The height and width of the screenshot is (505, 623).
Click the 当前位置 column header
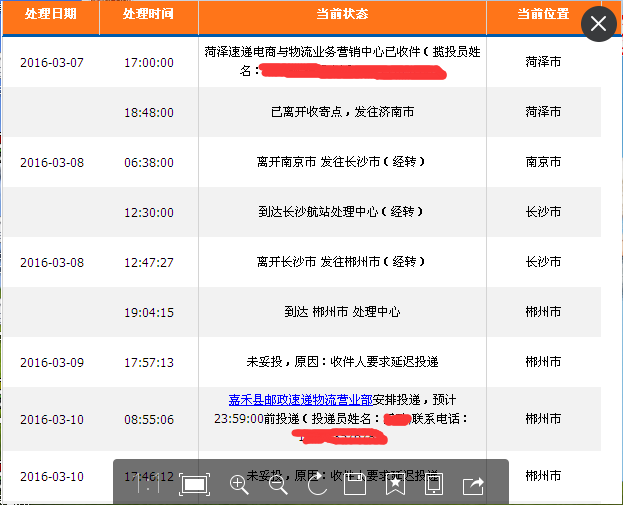(543, 15)
